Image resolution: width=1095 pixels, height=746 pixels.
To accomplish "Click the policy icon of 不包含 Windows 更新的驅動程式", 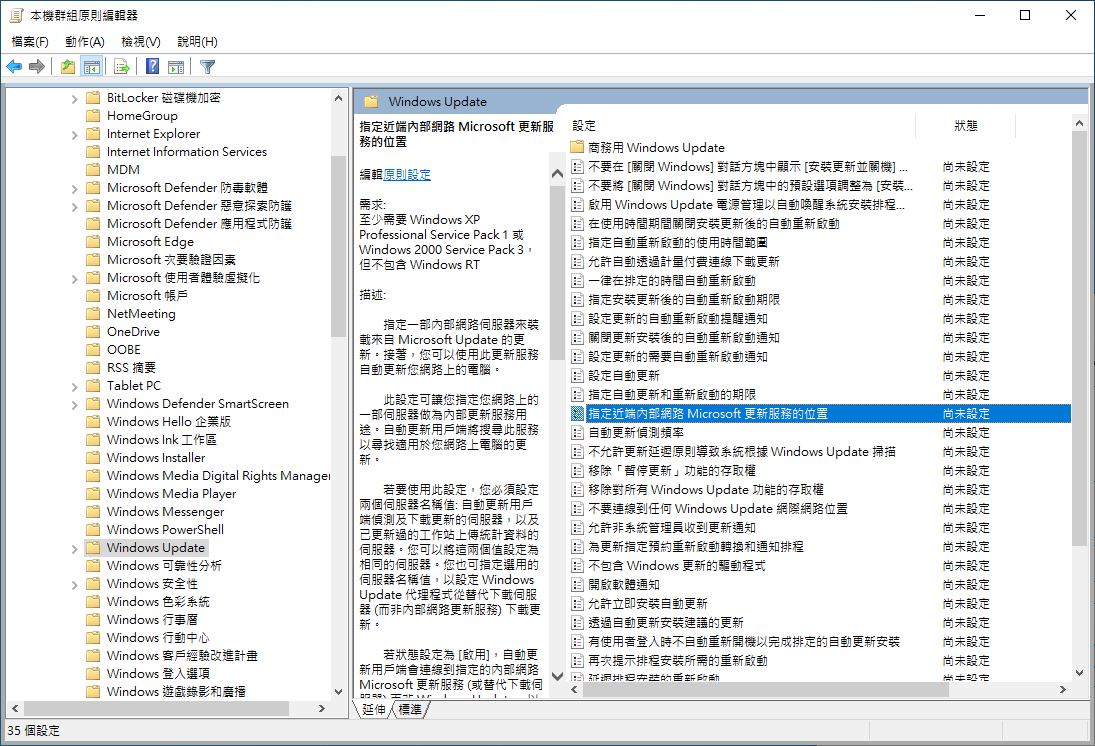I will (578, 565).
